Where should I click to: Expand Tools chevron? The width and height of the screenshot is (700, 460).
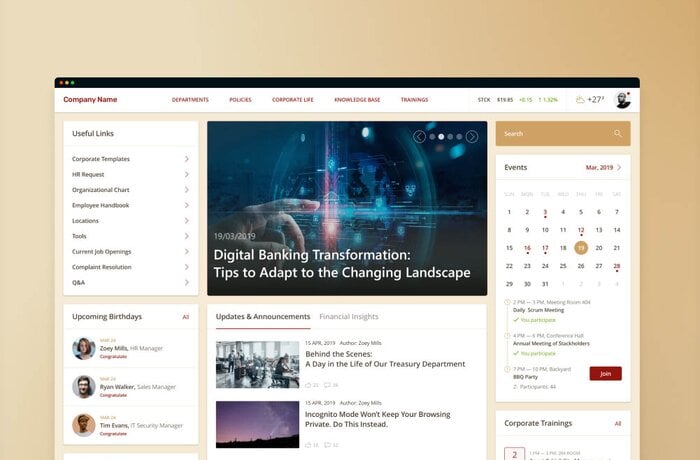point(187,236)
